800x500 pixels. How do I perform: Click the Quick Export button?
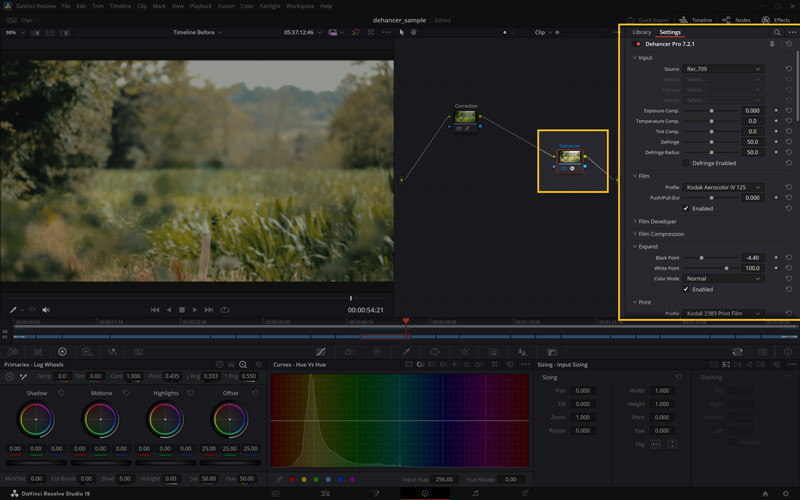click(647, 20)
